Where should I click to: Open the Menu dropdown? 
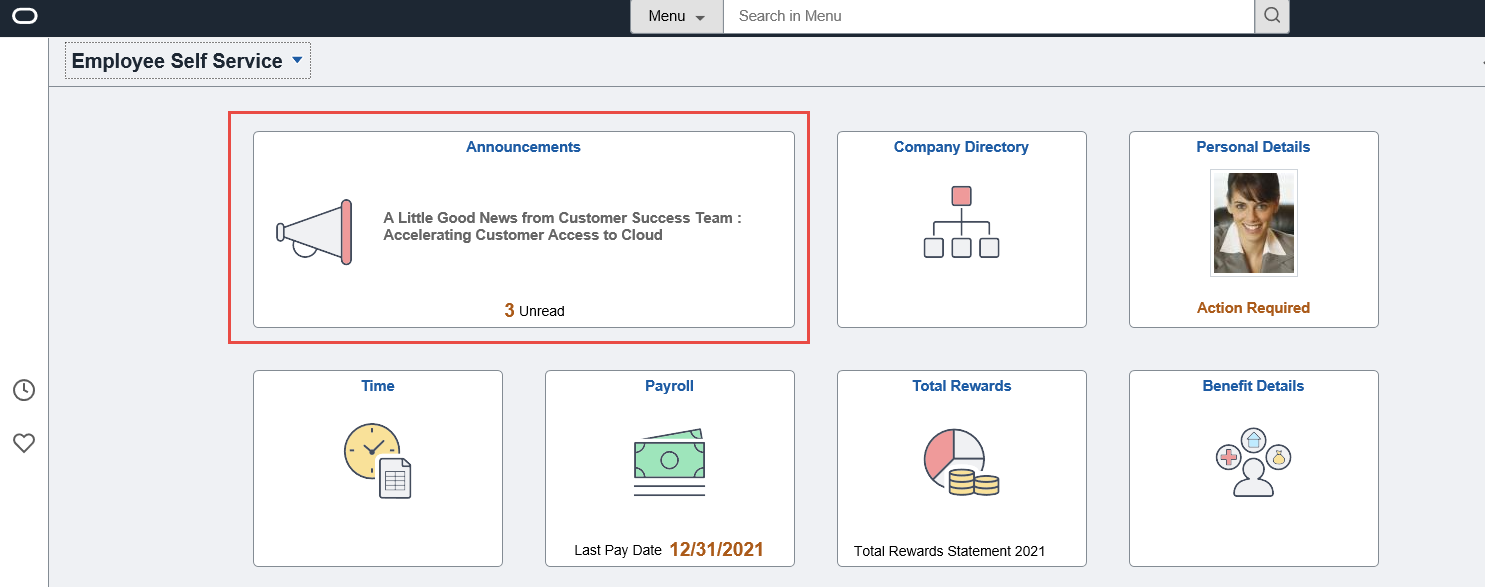(x=676, y=16)
